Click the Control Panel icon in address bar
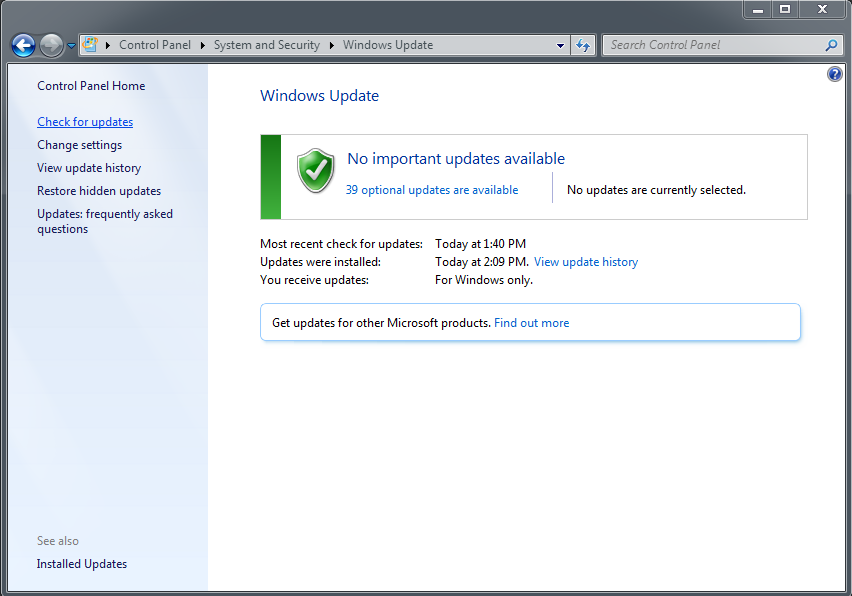 tap(90, 45)
